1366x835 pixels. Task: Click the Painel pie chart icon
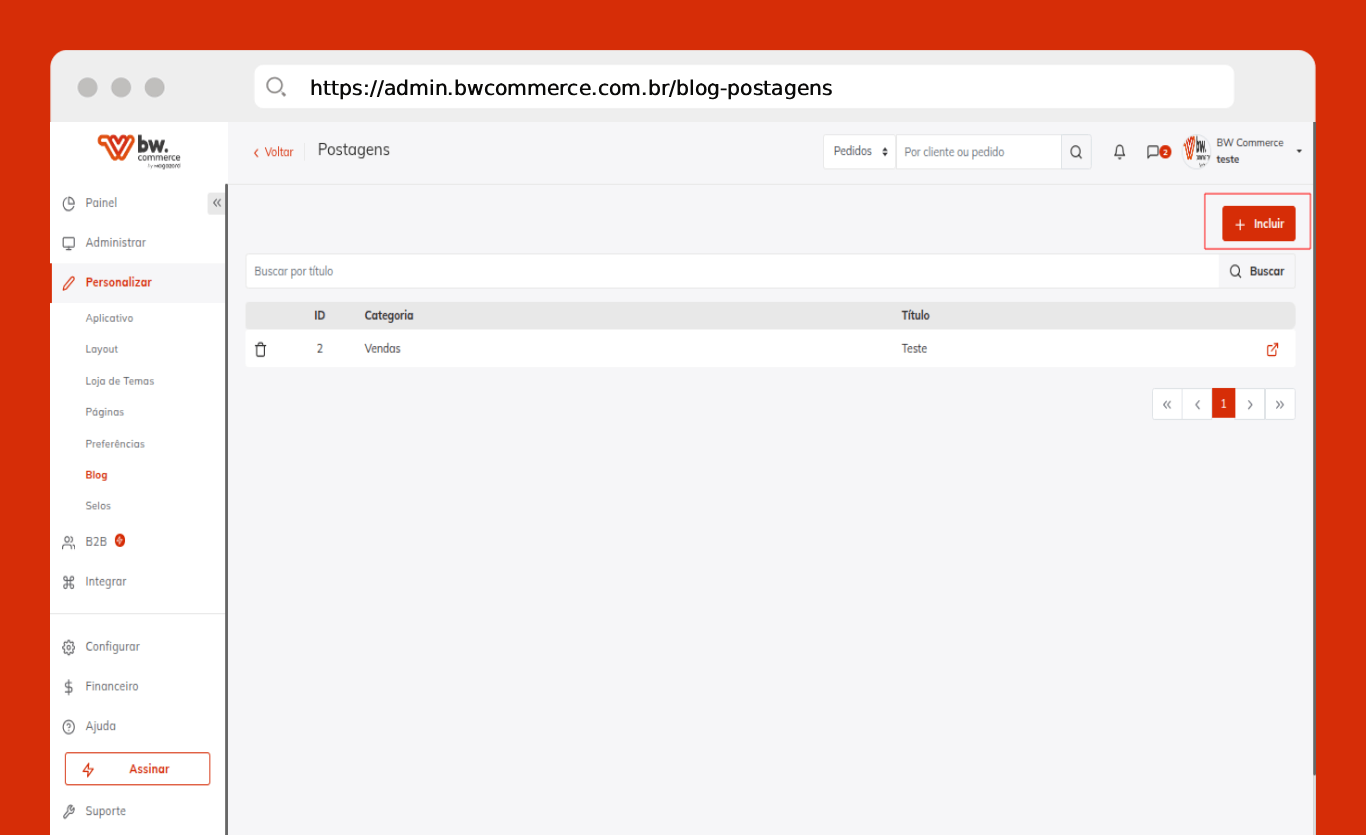(x=69, y=203)
